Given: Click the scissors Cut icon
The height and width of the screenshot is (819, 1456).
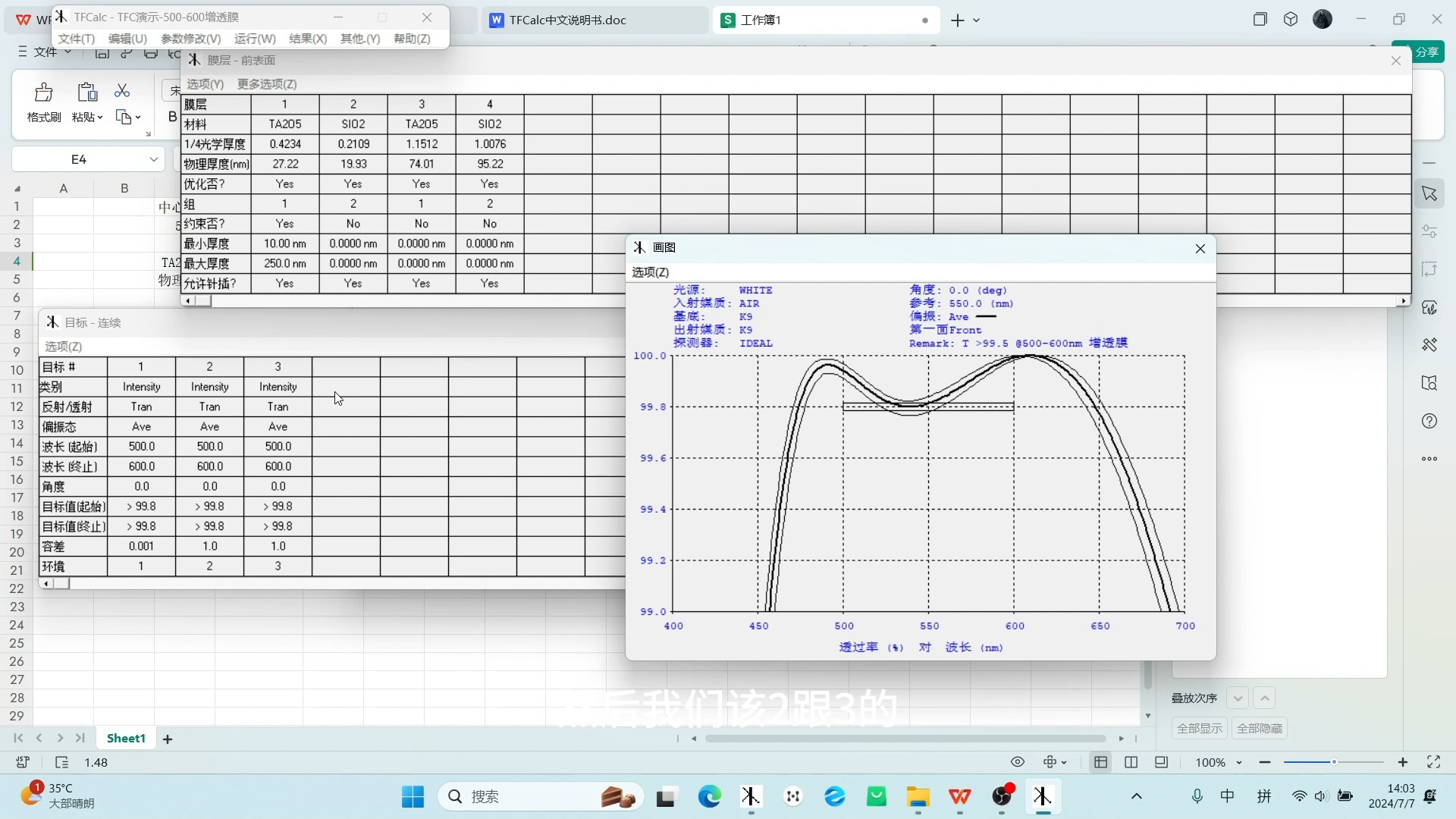Looking at the screenshot, I should point(122,91).
